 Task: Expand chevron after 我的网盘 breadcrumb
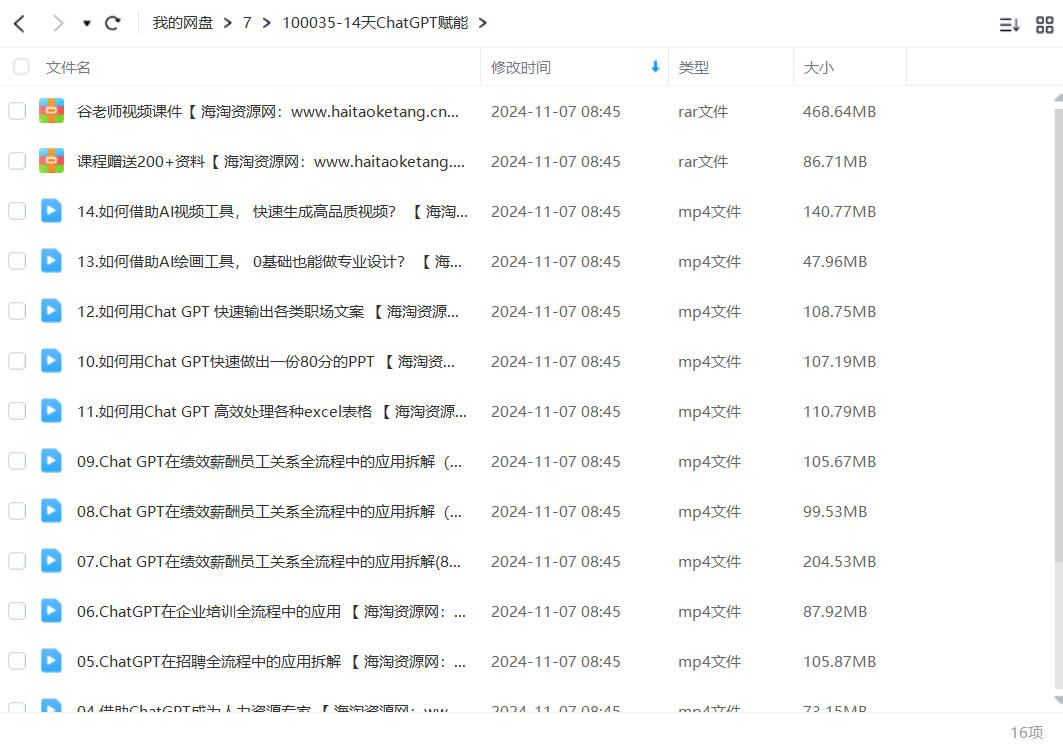click(228, 24)
